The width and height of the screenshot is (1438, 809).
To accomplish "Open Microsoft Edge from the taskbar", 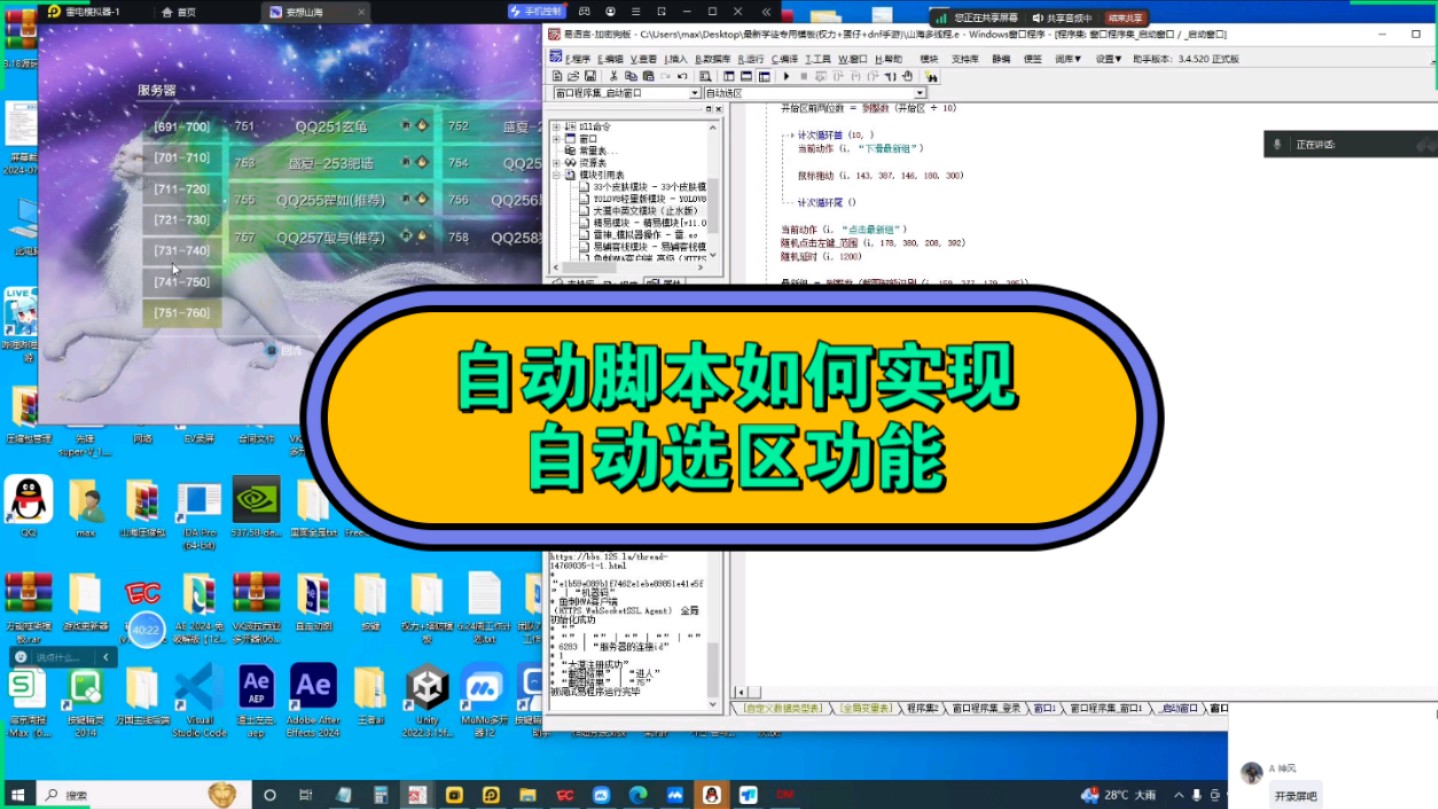I will pyautogui.click(x=638, y=795).
